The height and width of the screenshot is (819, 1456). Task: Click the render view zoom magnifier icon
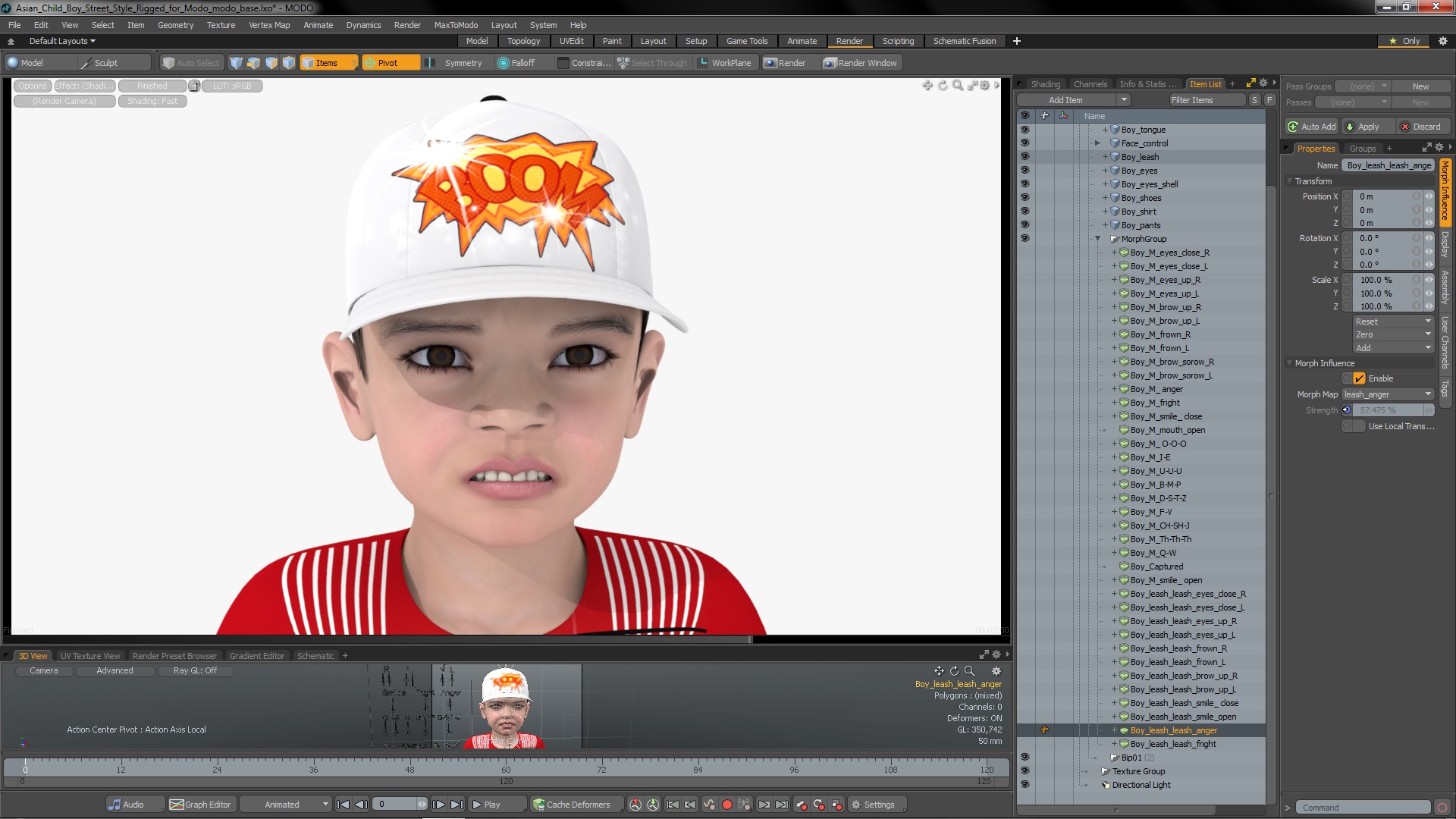[958, 86]
